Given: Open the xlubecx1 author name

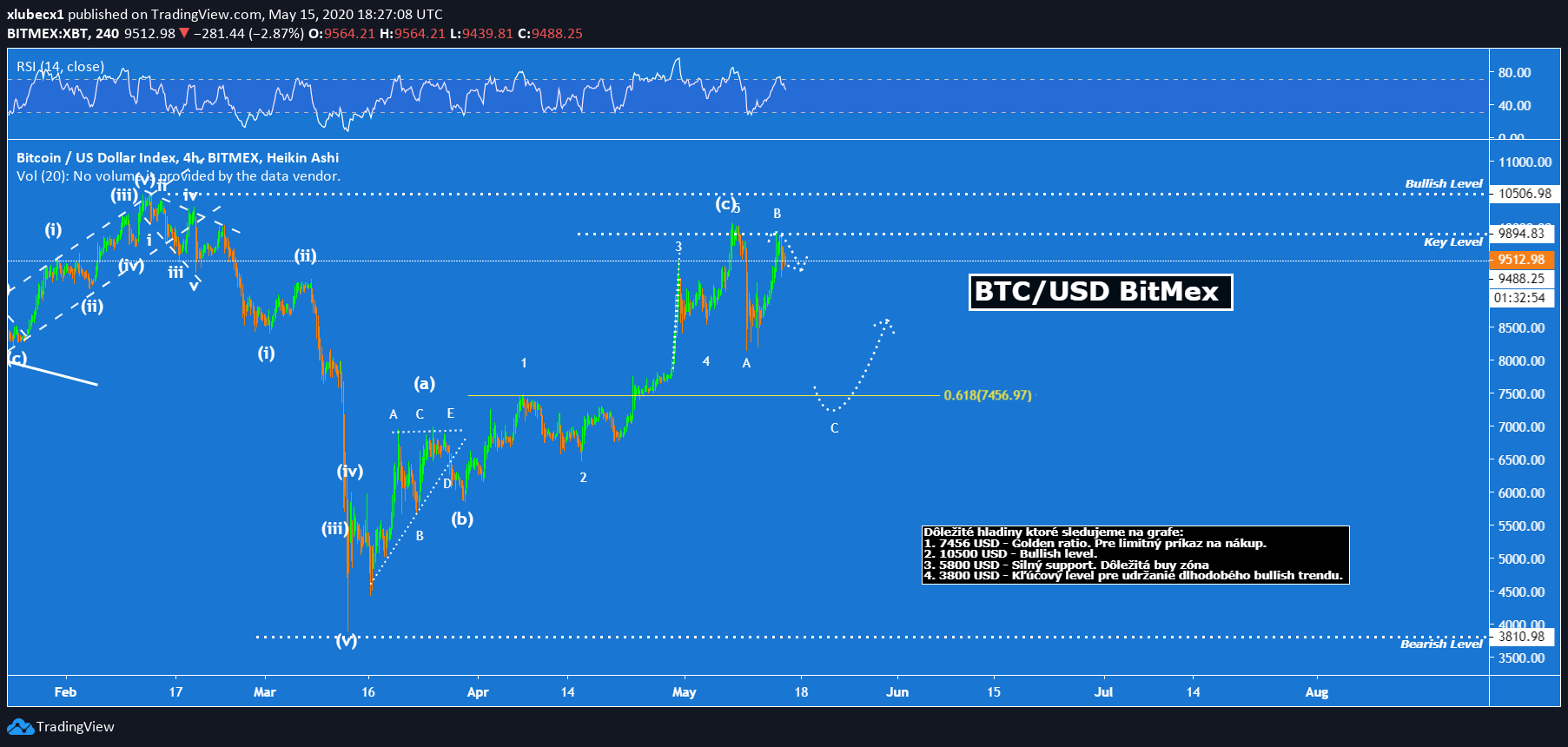Looking at the screenshot, I should point(35,15).
